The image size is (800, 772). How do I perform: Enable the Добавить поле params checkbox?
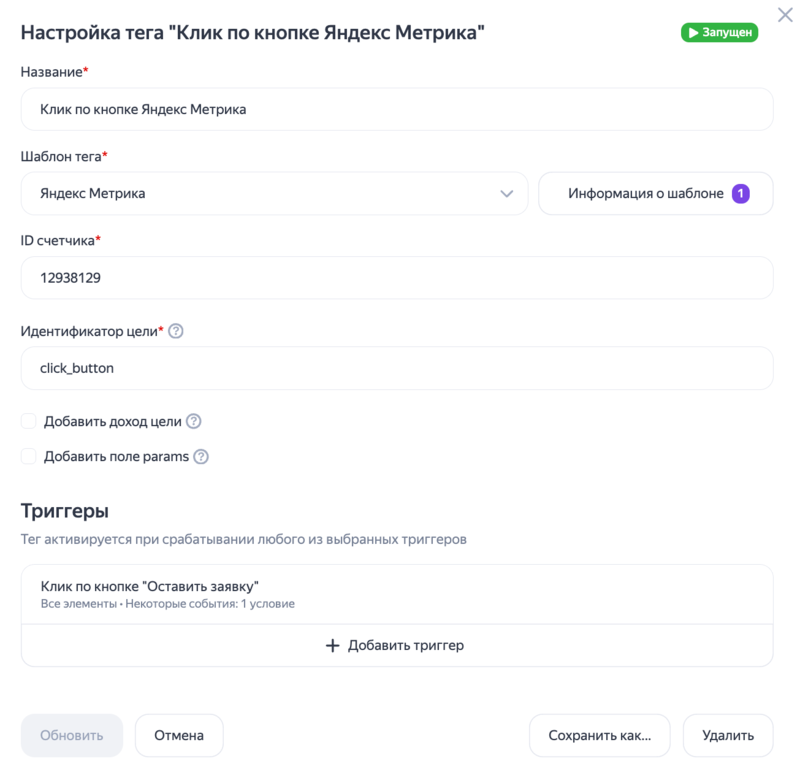pyautogui.click(x=29, y=457)
